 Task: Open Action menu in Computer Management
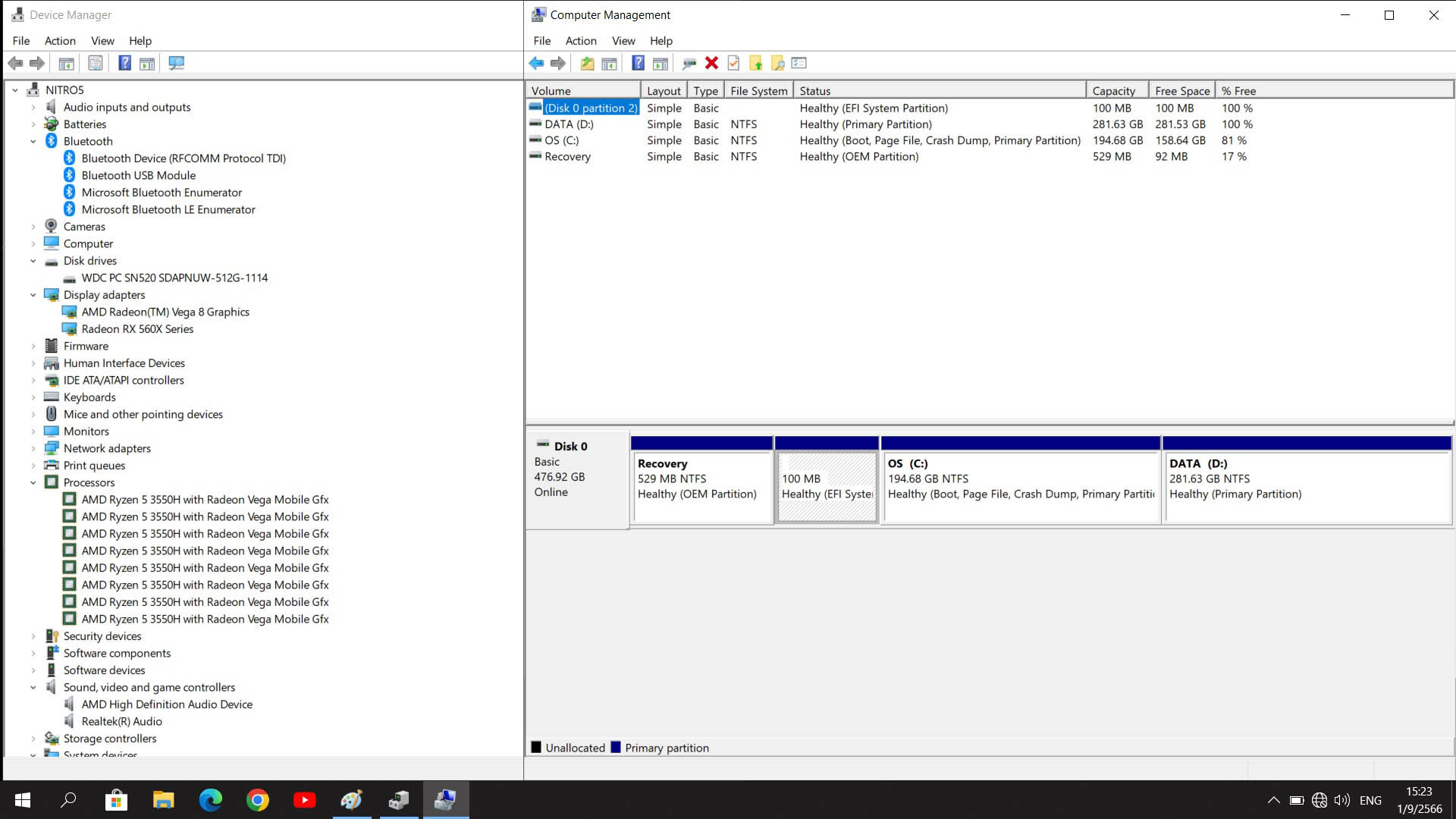[581, 41]
